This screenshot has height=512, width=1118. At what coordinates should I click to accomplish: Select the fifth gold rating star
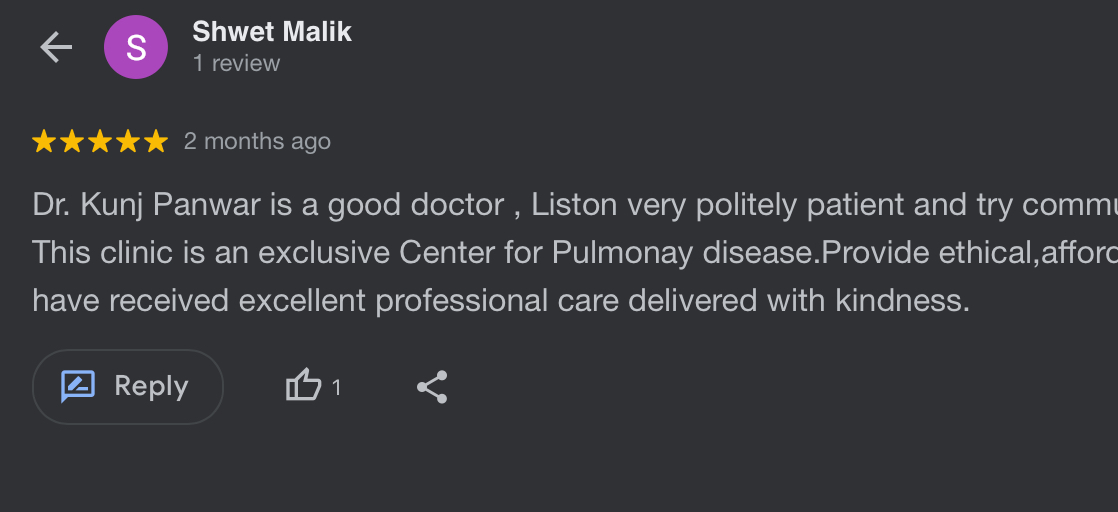point(156,141)
